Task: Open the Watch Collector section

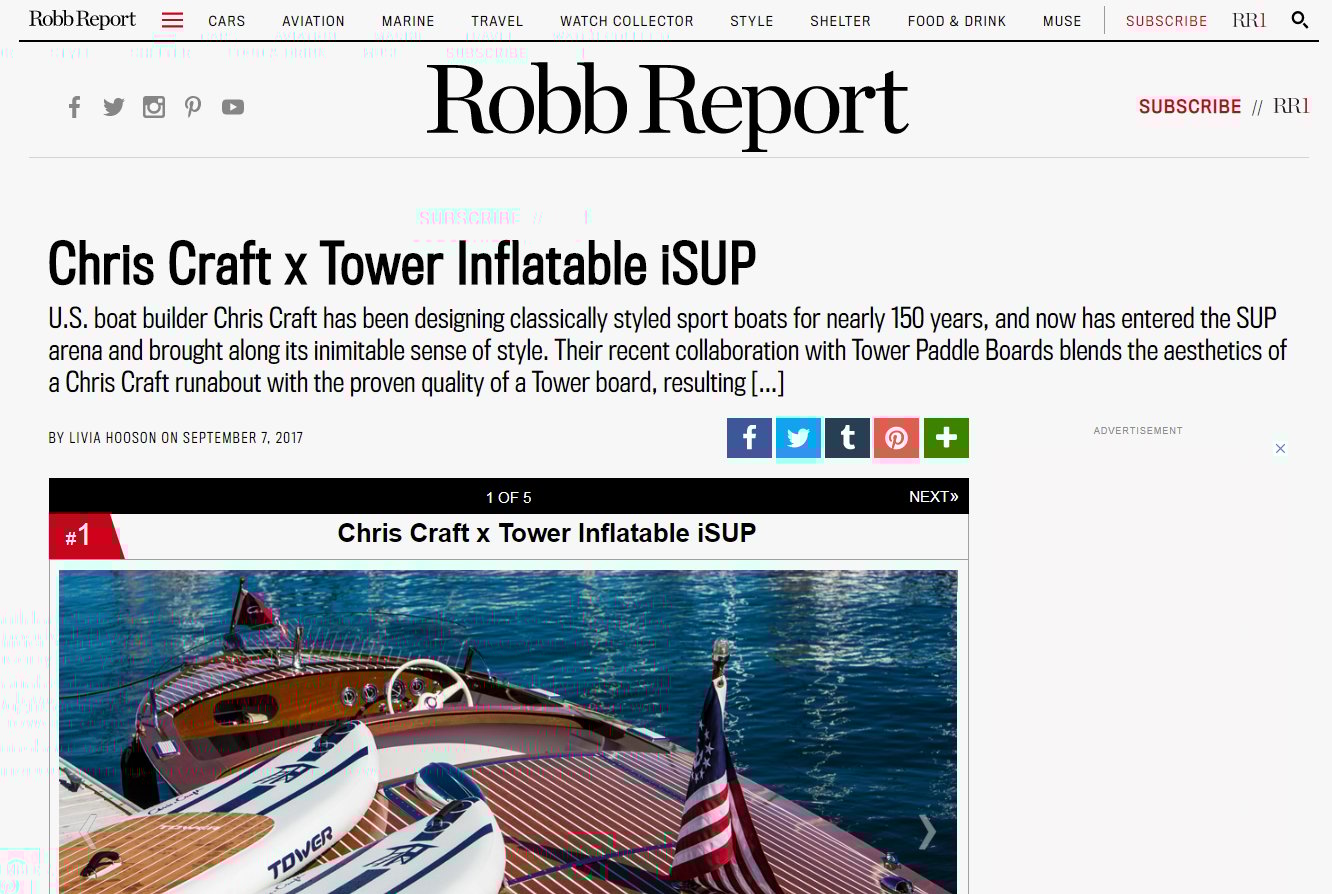Action: (x=627, y=21)
